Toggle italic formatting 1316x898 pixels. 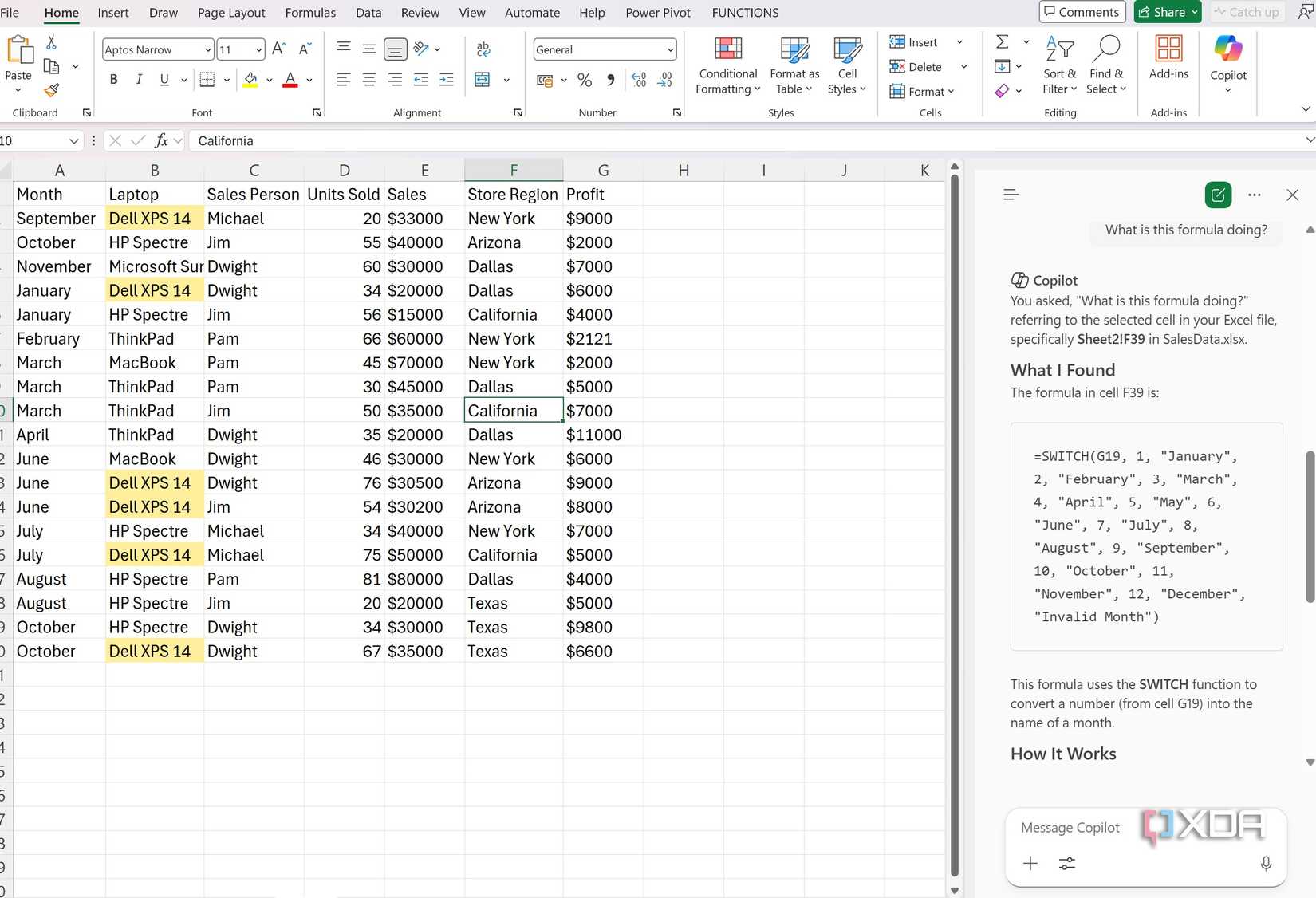pos(138,79)
